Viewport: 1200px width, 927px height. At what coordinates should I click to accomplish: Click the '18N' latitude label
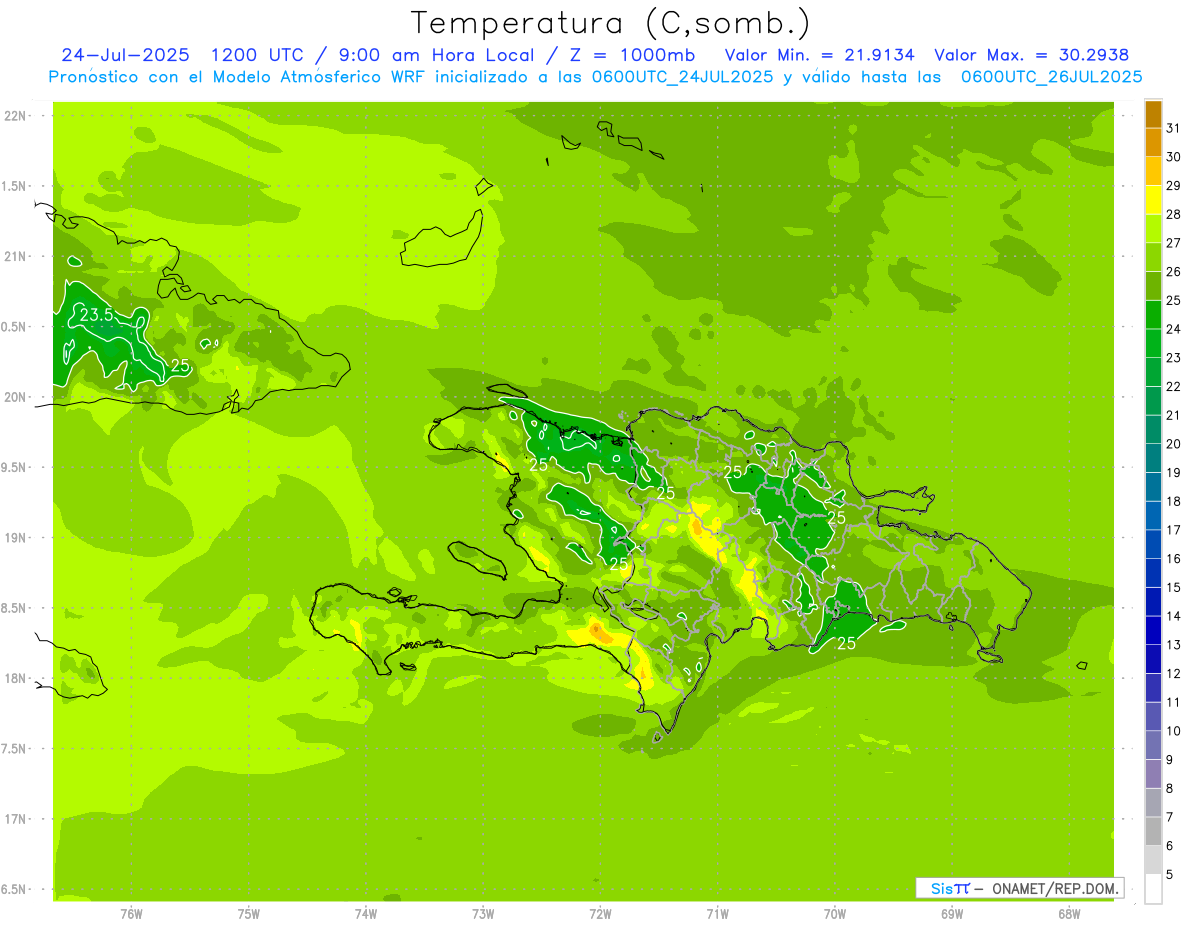point(15,678)
